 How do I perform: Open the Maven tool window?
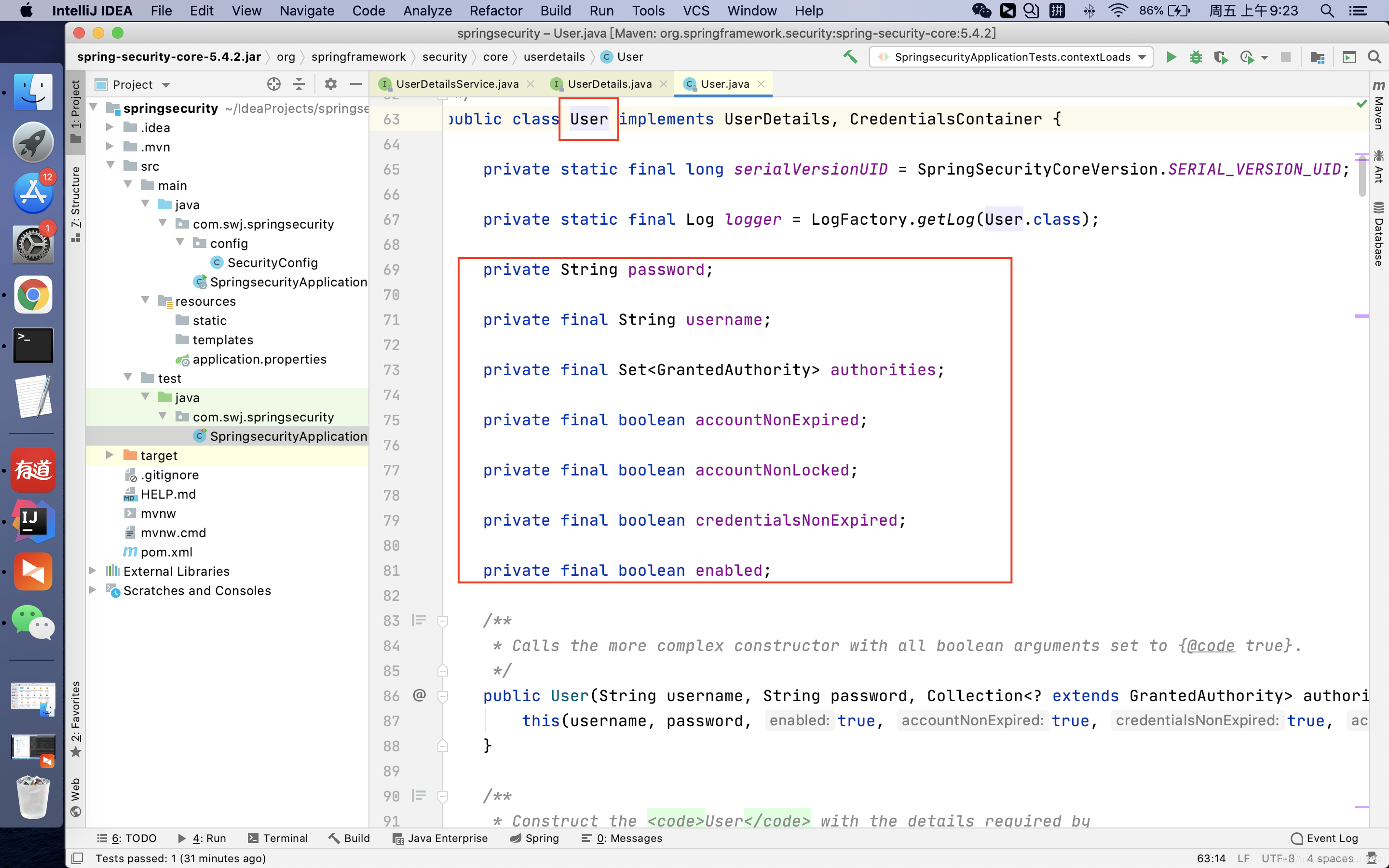[1379, 105]
